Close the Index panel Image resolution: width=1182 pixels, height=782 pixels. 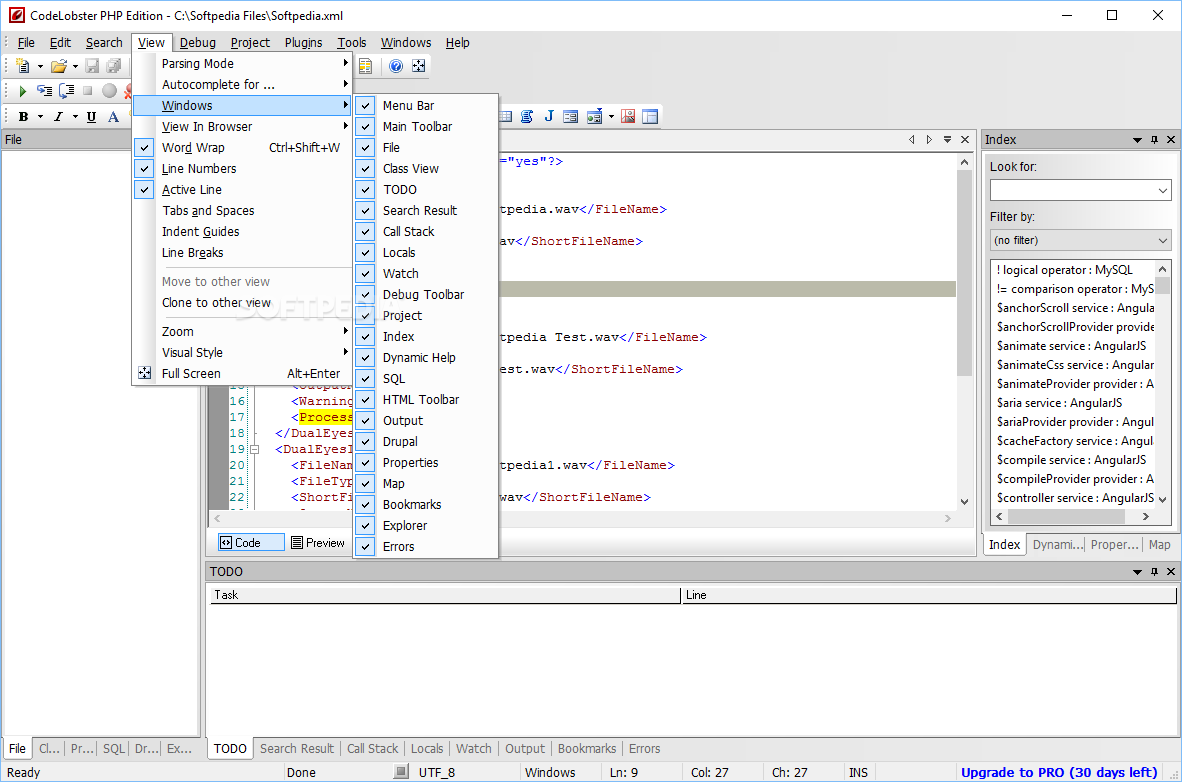pyautogui.click(x=1171, y=140)
